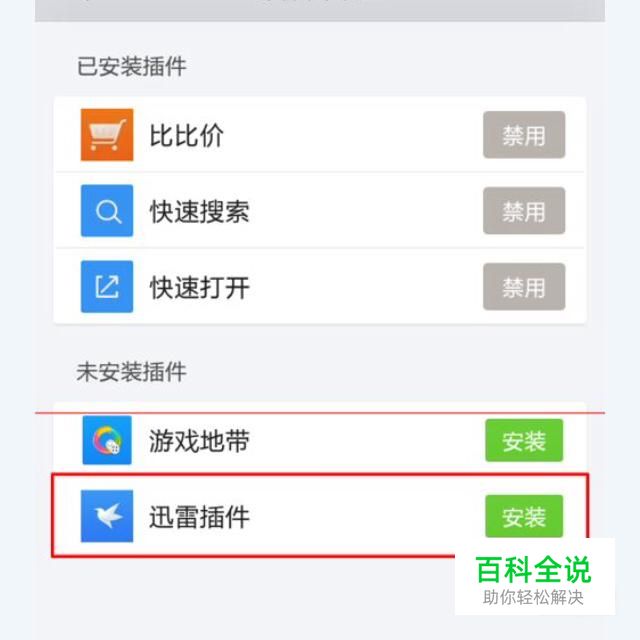The width and height of the screenshot is (640, 640).
Task: Select the 快速搜索 plugin name
Action: tap(200, 211)
